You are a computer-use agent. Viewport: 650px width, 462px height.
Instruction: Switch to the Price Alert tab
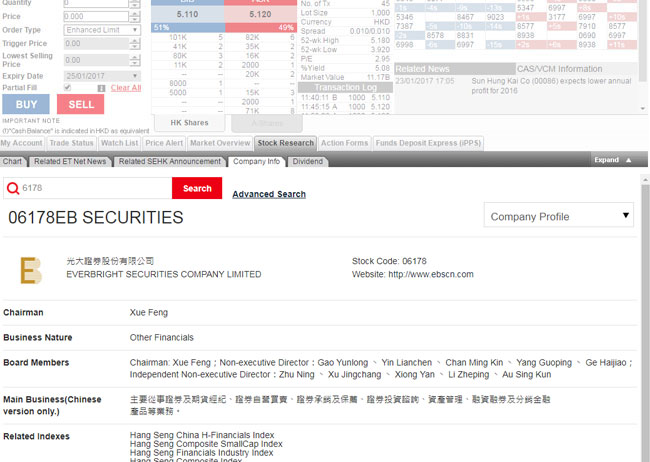tap(164, 143)
